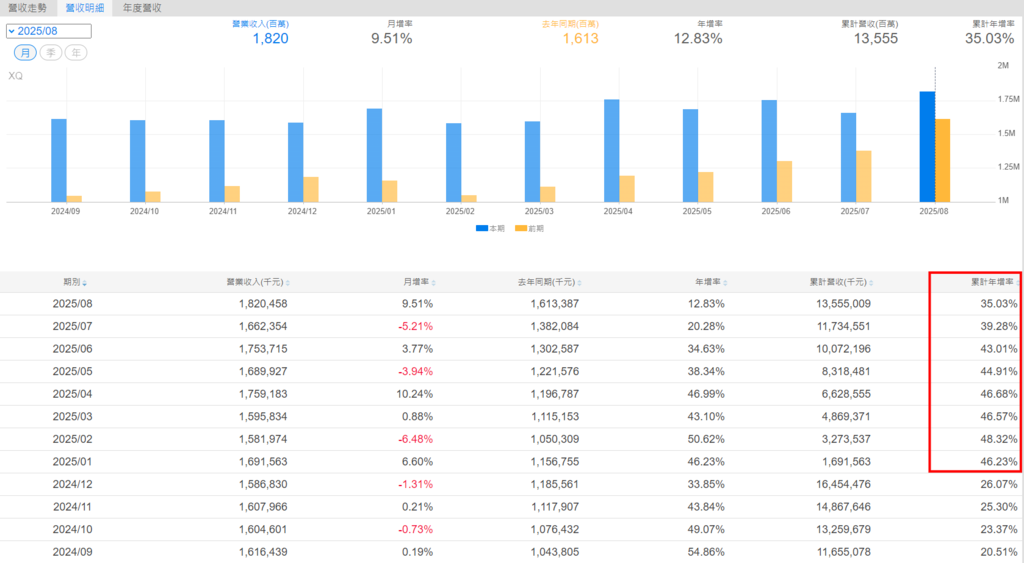
Task: Select the 月 period option
Action: 25,53
